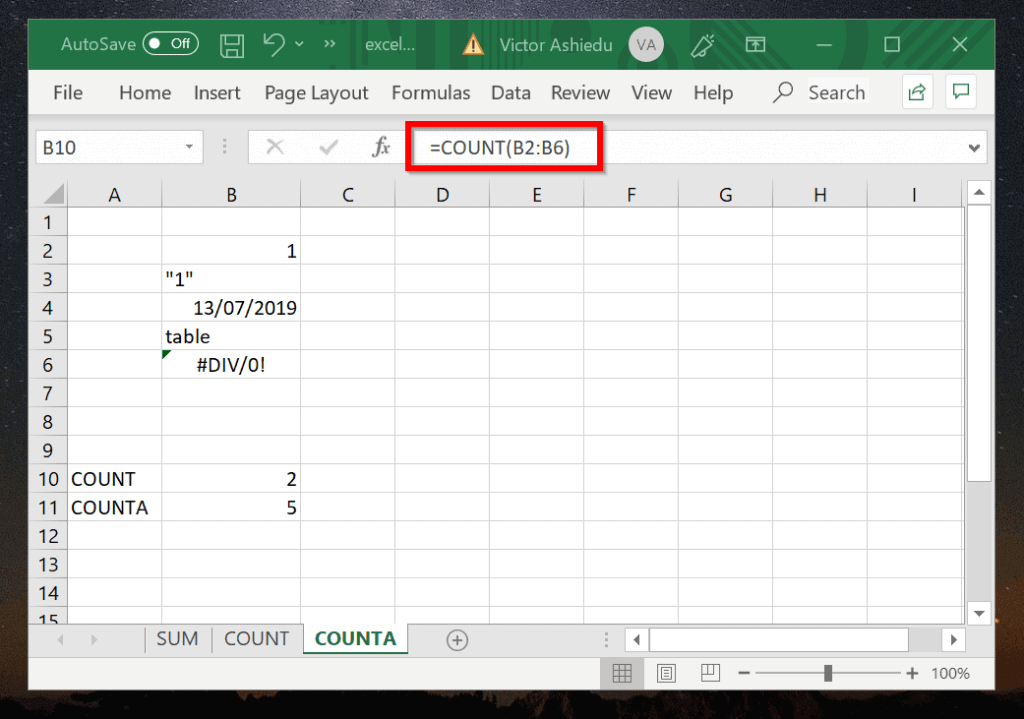Open the View tab
This screenshot has width=1024, height=719.
(651, 93)
